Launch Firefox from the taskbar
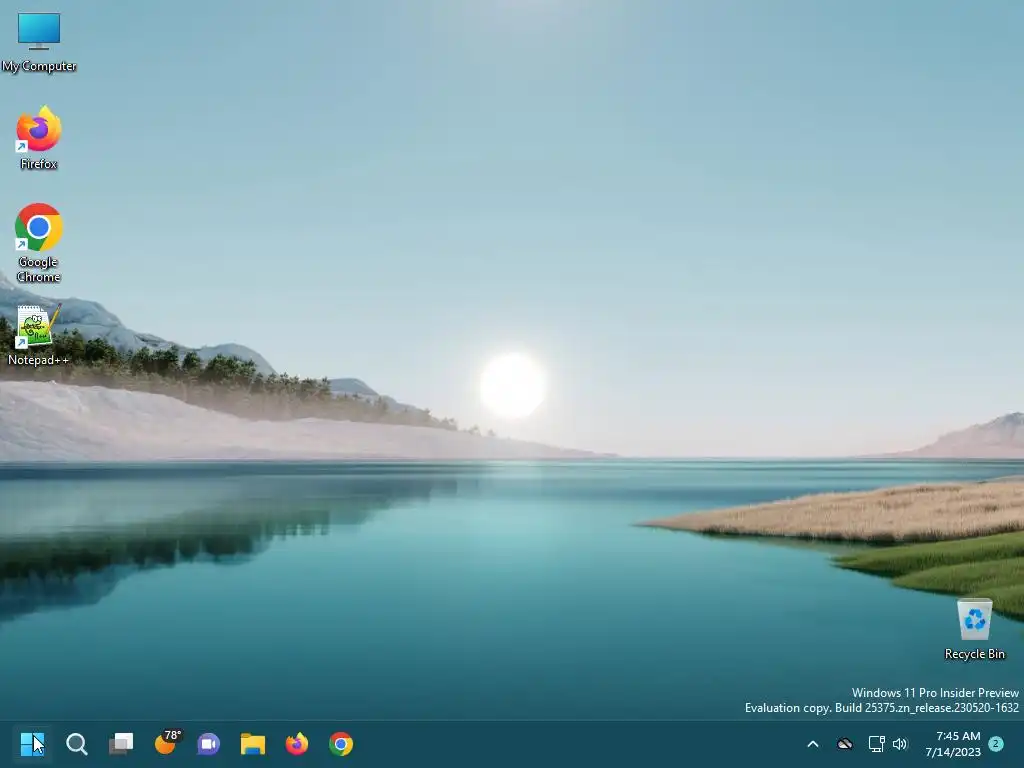1024x768 pixels. click(x=297, y=744)
